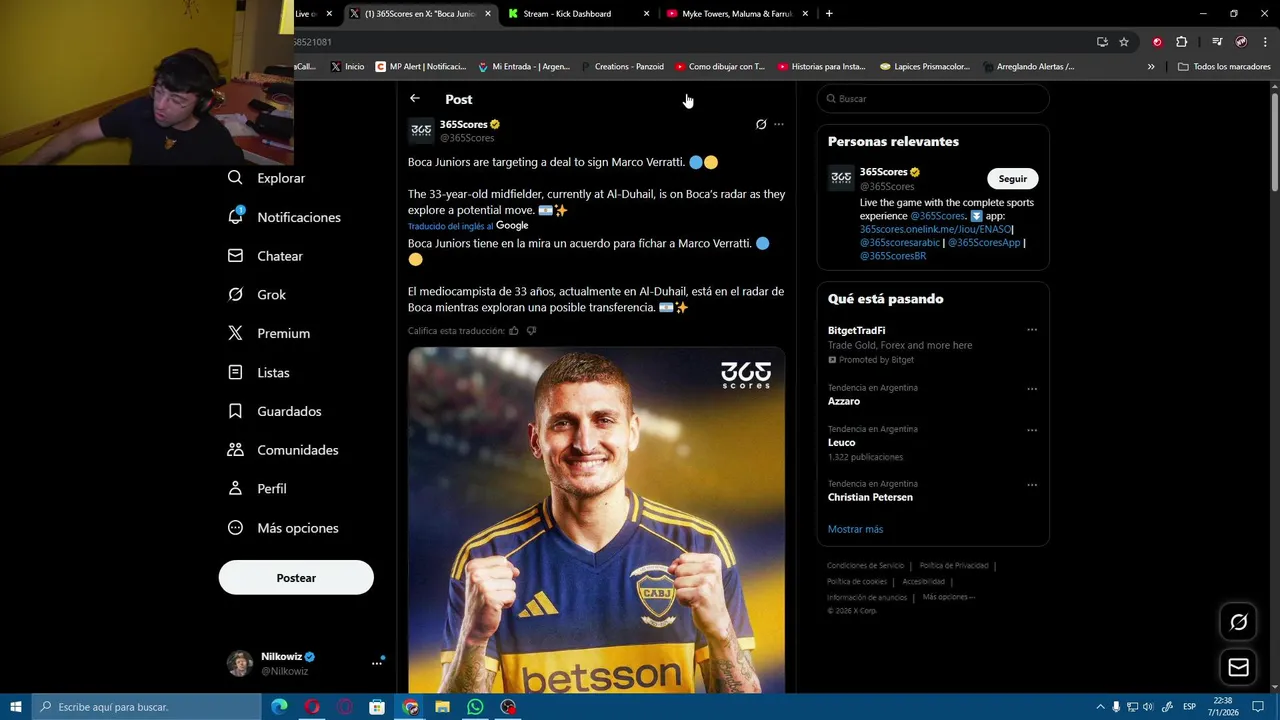
Task: Open the Leuco trending topic
Action: (842, 442)
